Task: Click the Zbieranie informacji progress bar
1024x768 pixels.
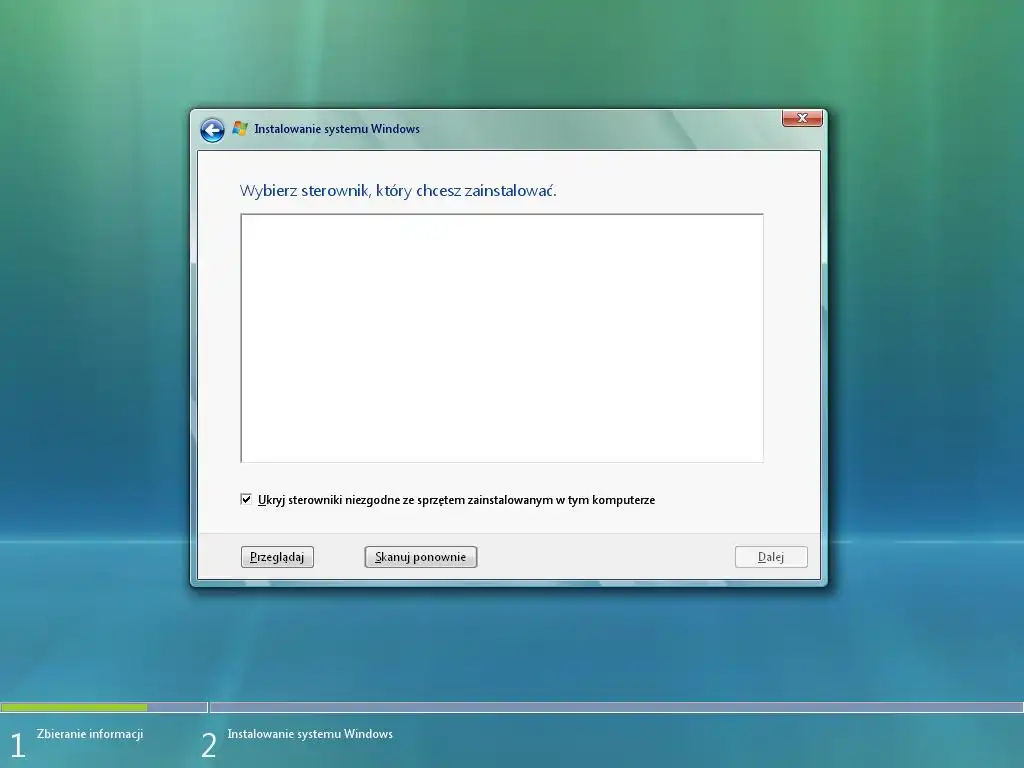Action: pyautogui.click(x=104, y=707)
